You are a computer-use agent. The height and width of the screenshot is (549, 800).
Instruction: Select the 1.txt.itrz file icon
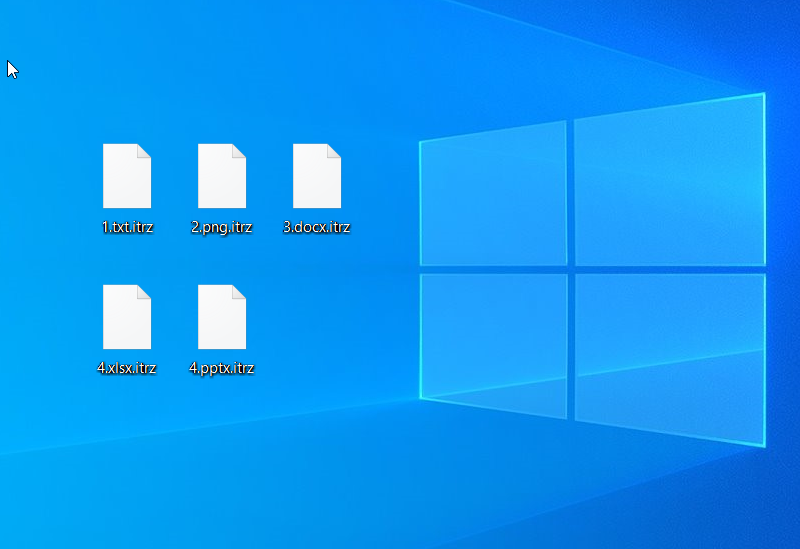[x=127, y=177]
